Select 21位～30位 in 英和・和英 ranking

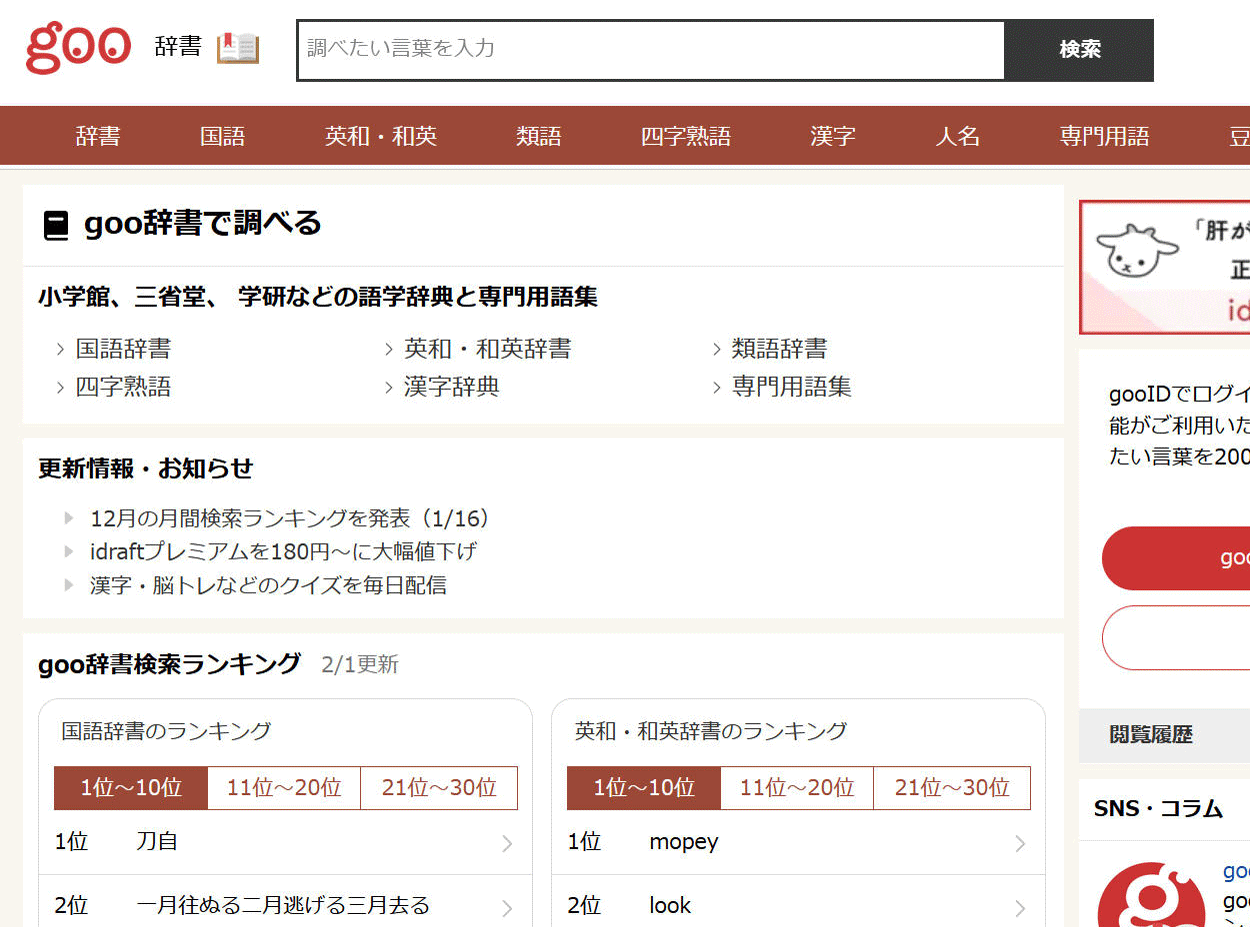(952, 788)
